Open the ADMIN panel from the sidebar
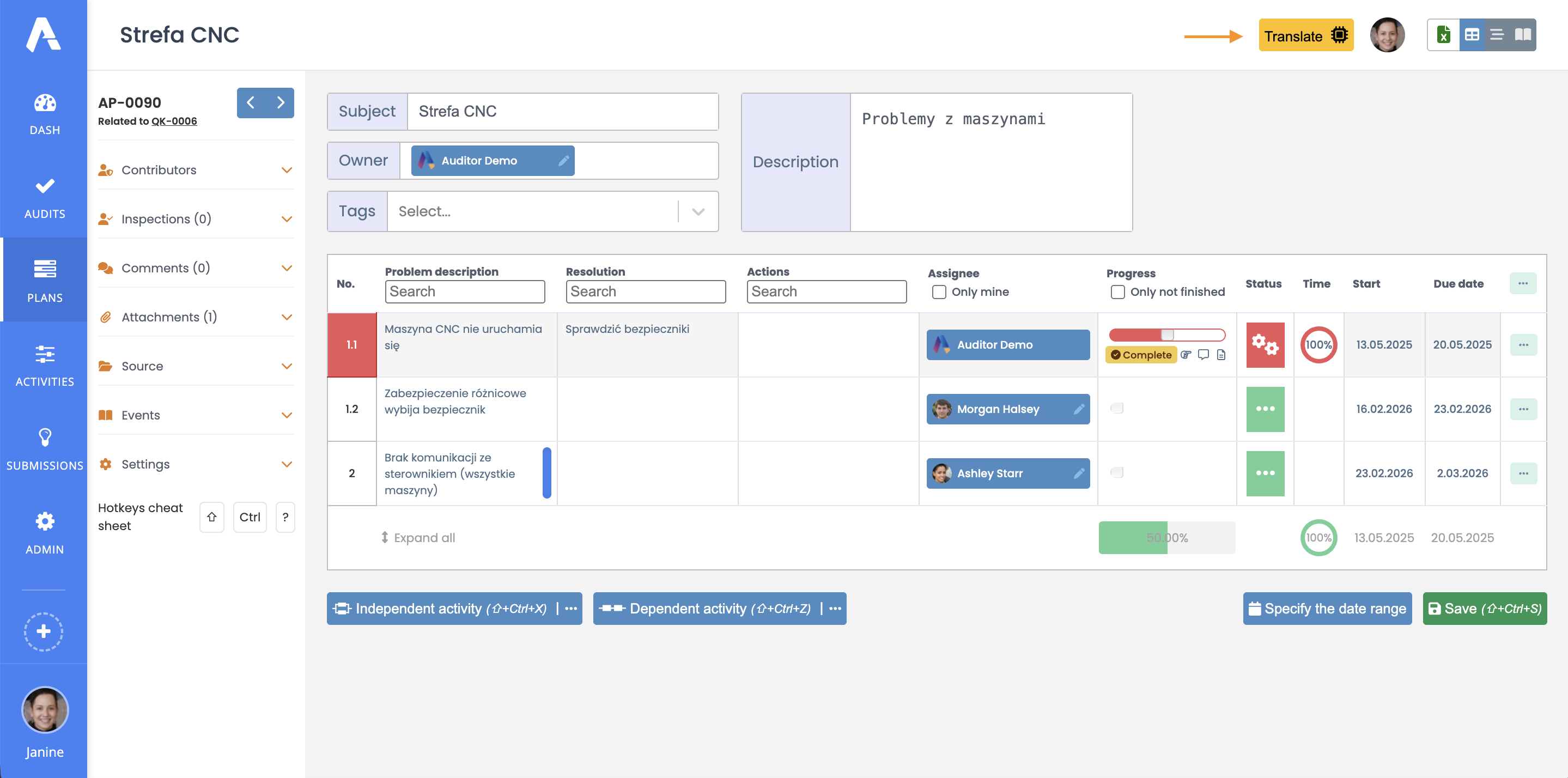 [x=44, y=532]
